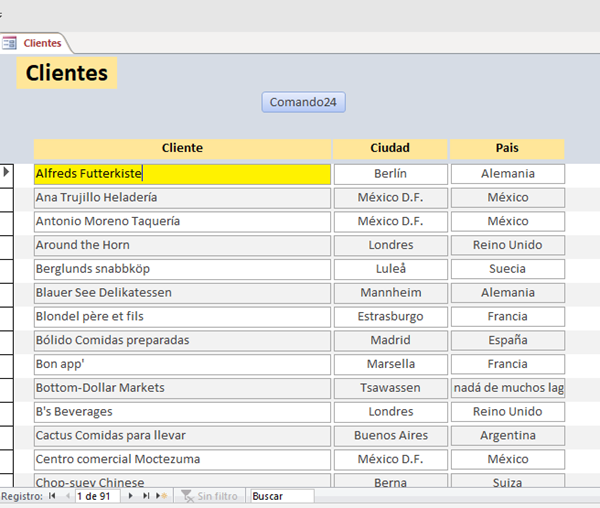Click the Pais column header
Screen dimensions: 600x508
507,148
